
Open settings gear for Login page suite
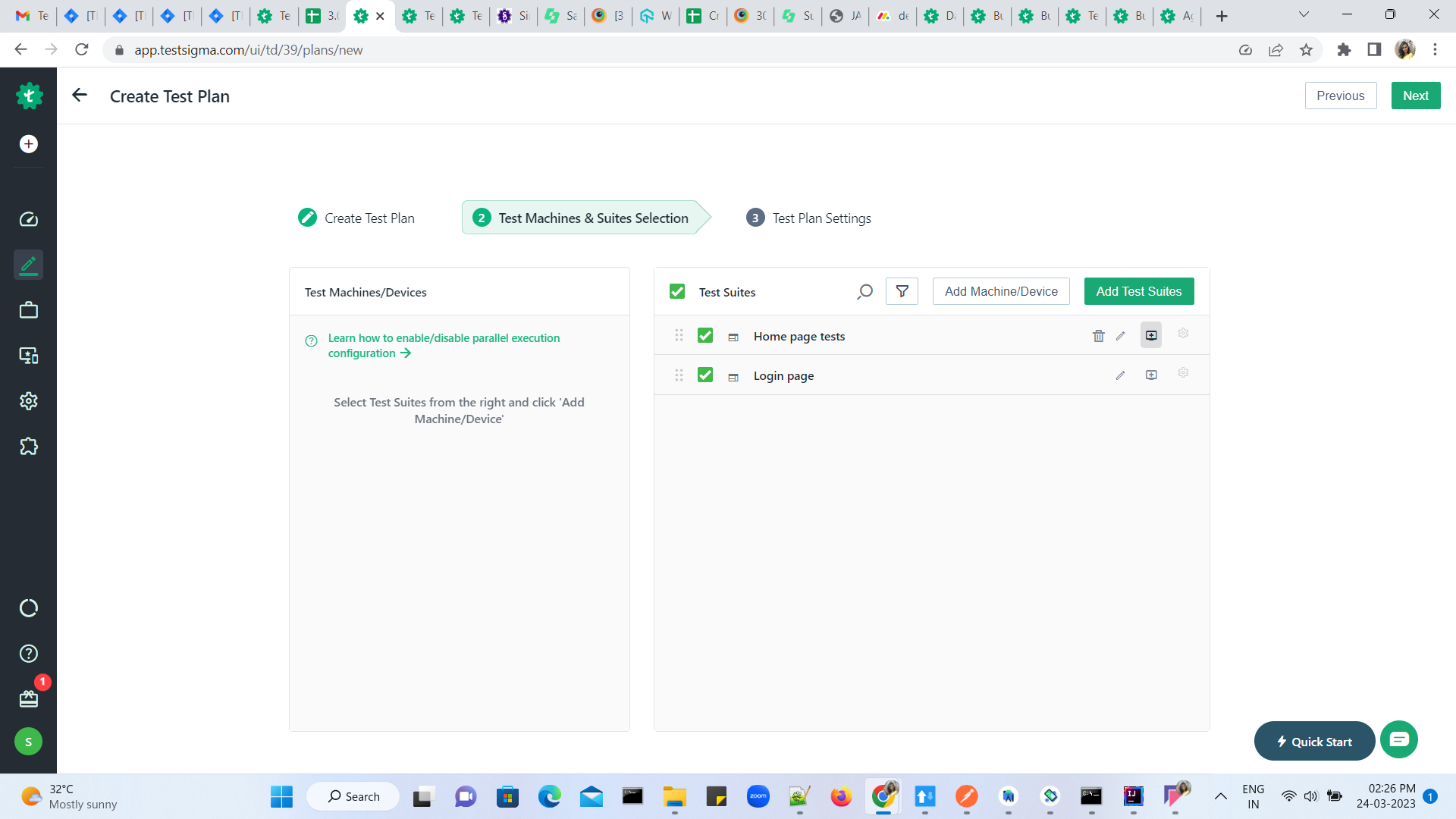(x=1183, y=373)
